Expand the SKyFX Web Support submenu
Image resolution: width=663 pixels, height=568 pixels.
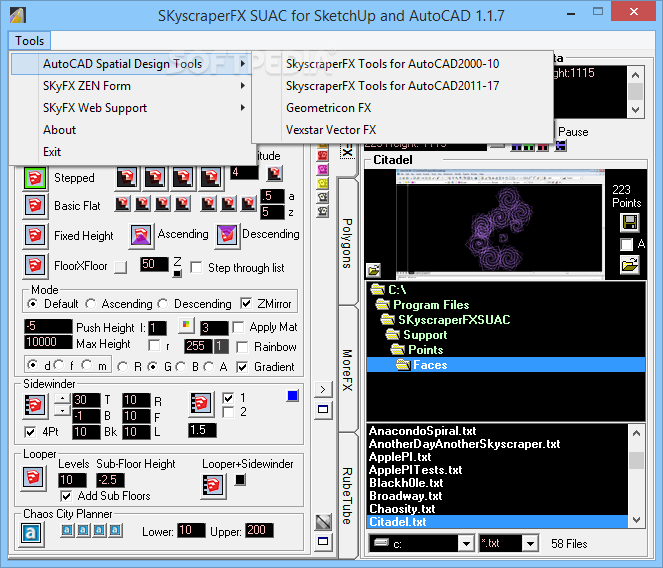(x=131, y=108)
